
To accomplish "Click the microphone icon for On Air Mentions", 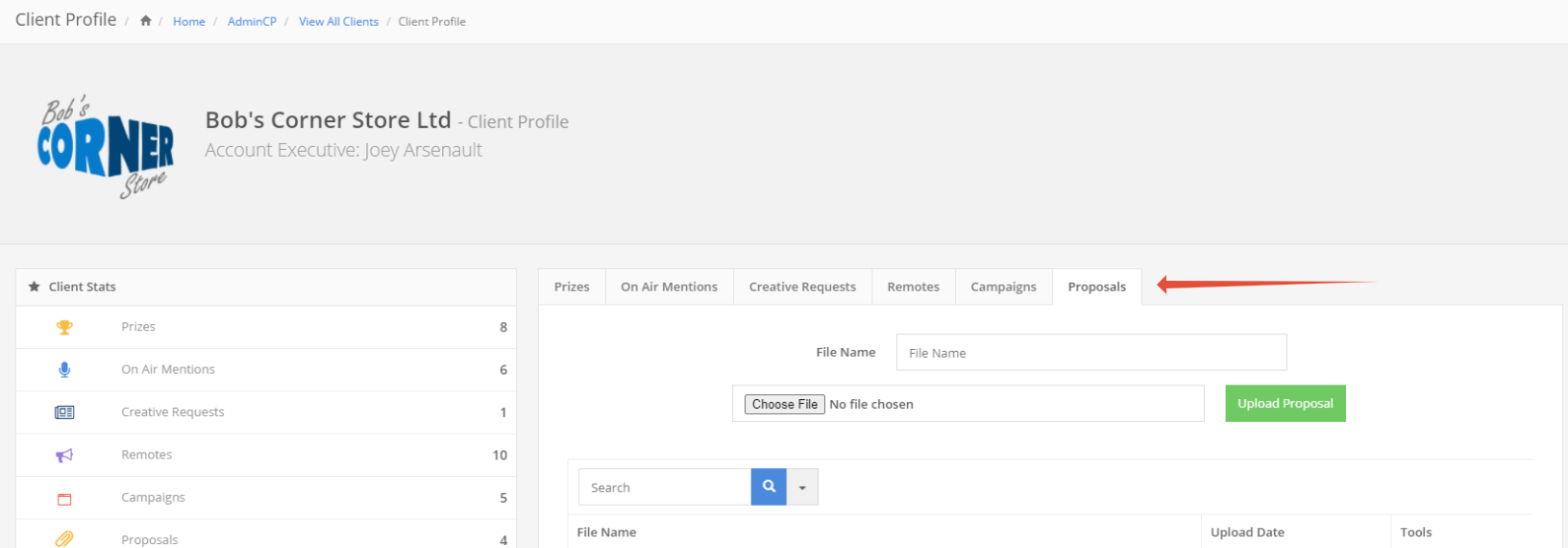I will coord(64,370).
